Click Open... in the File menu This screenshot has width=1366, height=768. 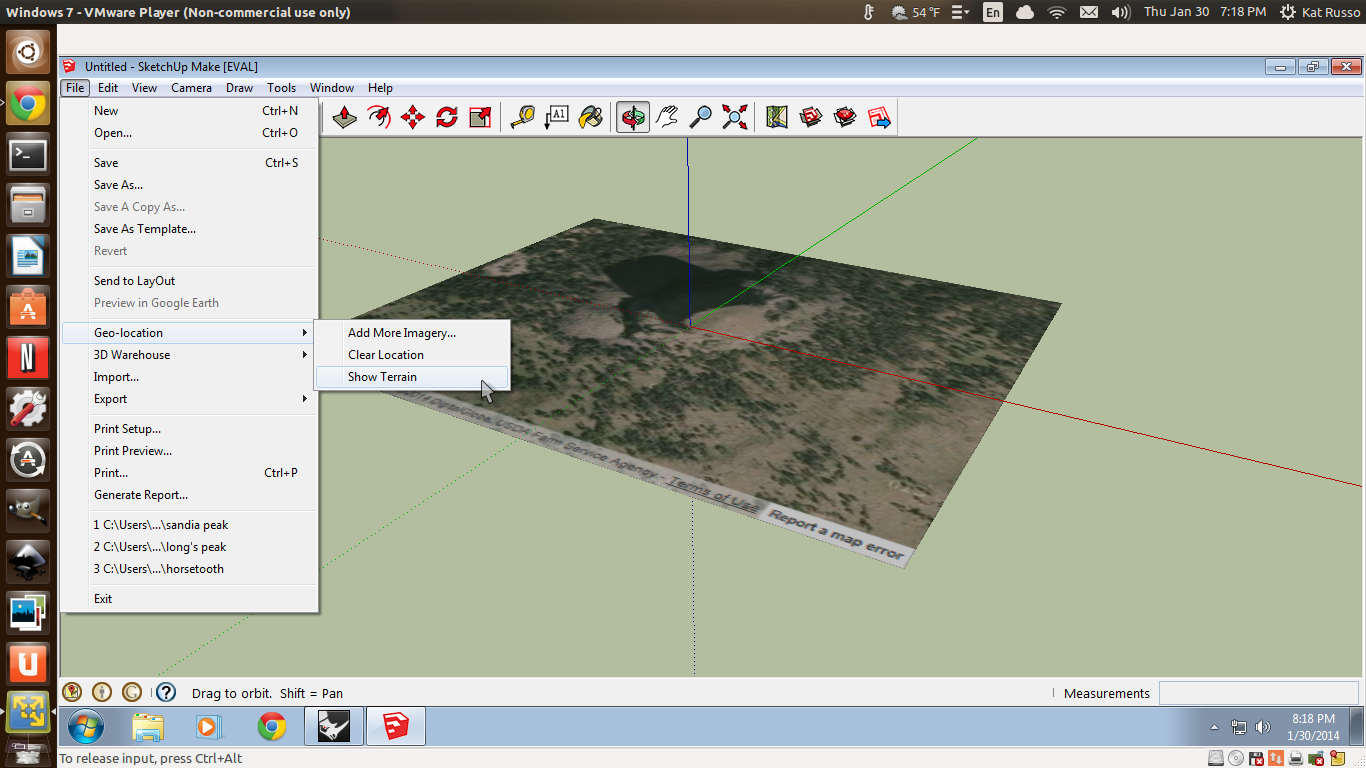coord(188,133)
